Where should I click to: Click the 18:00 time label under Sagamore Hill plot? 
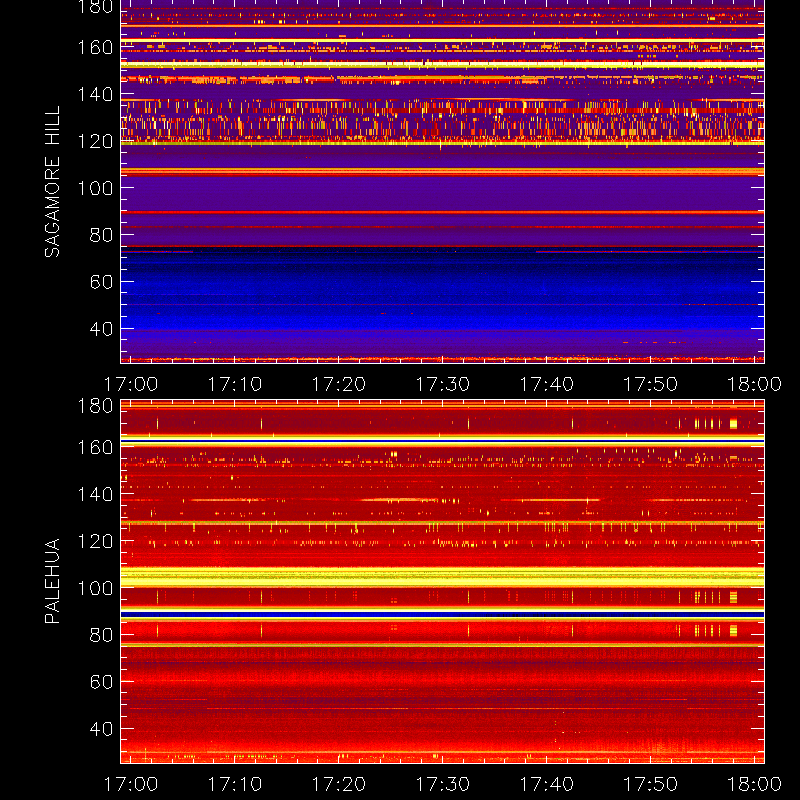754,384
